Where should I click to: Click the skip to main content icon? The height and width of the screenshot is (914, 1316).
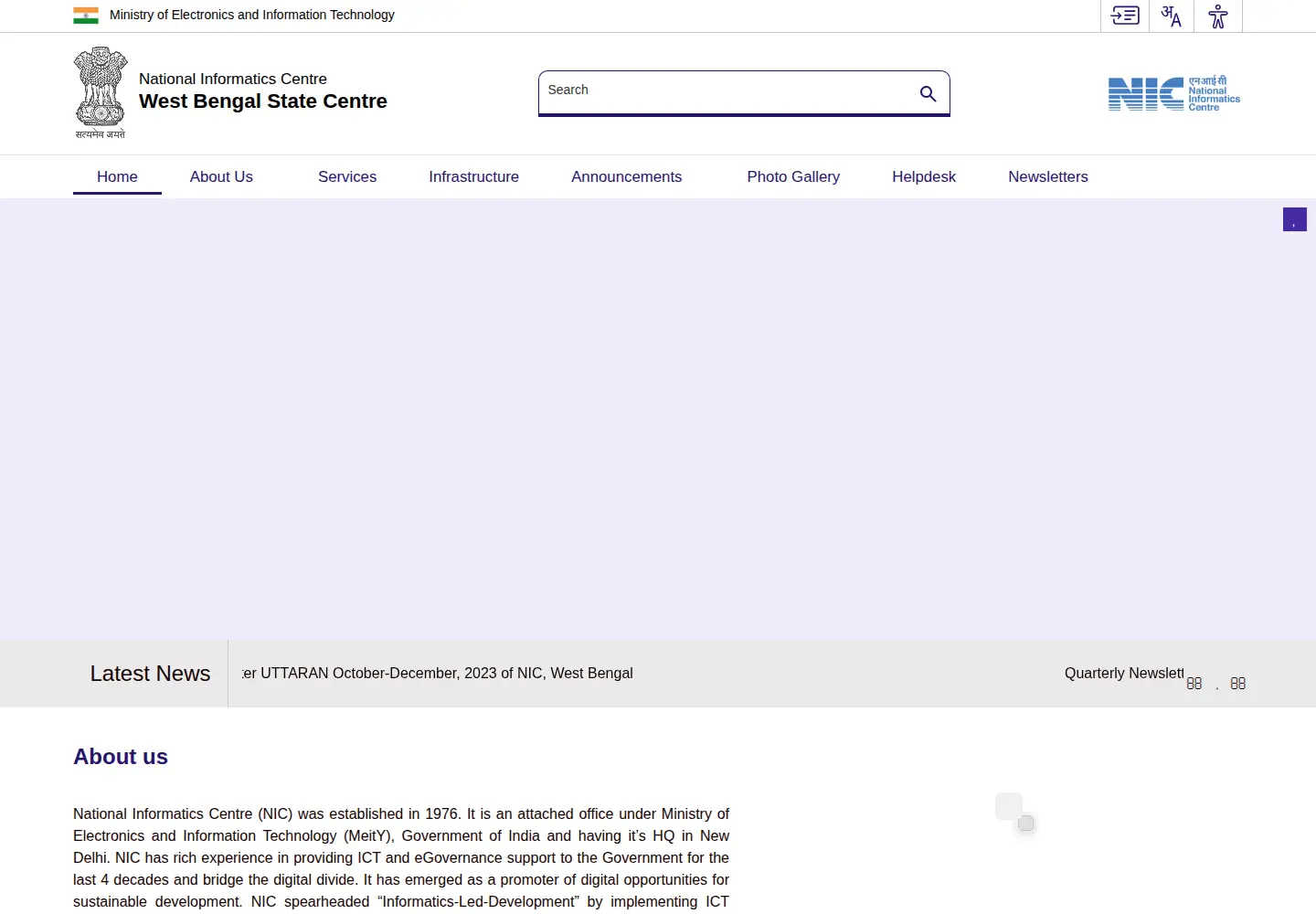(1125, 16)
